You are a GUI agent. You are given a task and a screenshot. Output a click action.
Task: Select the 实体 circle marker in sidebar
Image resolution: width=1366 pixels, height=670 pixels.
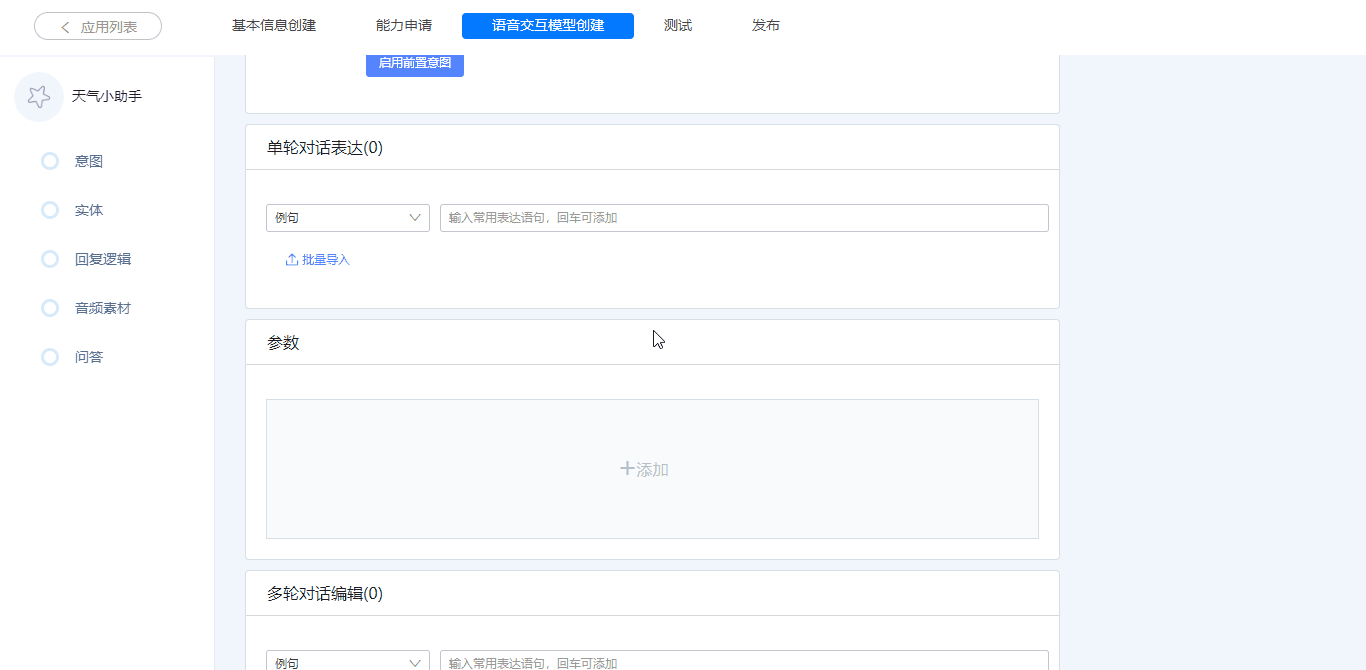pos(50,210)
